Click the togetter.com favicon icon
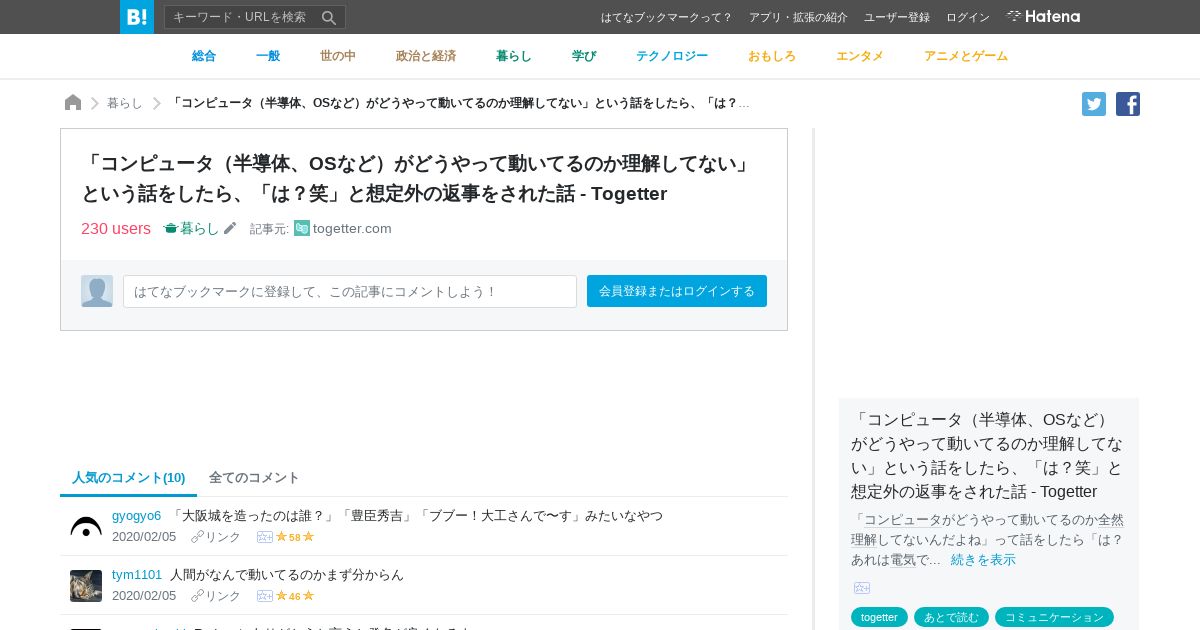The image size is (1200, 630). click(302, 228)
